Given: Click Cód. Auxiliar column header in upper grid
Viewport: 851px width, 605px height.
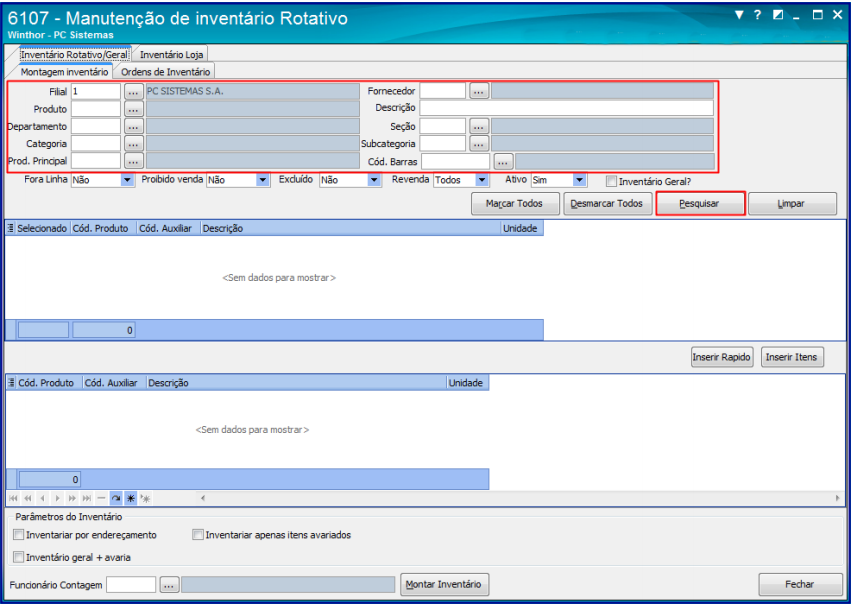Looking at the screenshot, I should [168, 228].
